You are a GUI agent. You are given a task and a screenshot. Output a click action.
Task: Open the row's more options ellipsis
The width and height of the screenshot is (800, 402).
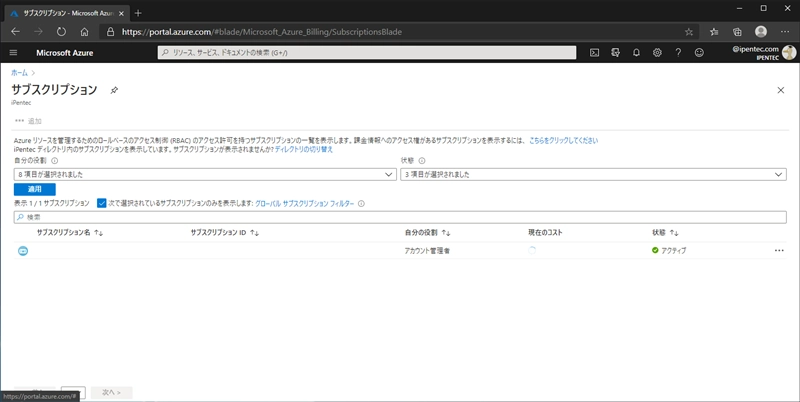coord(779,250)
